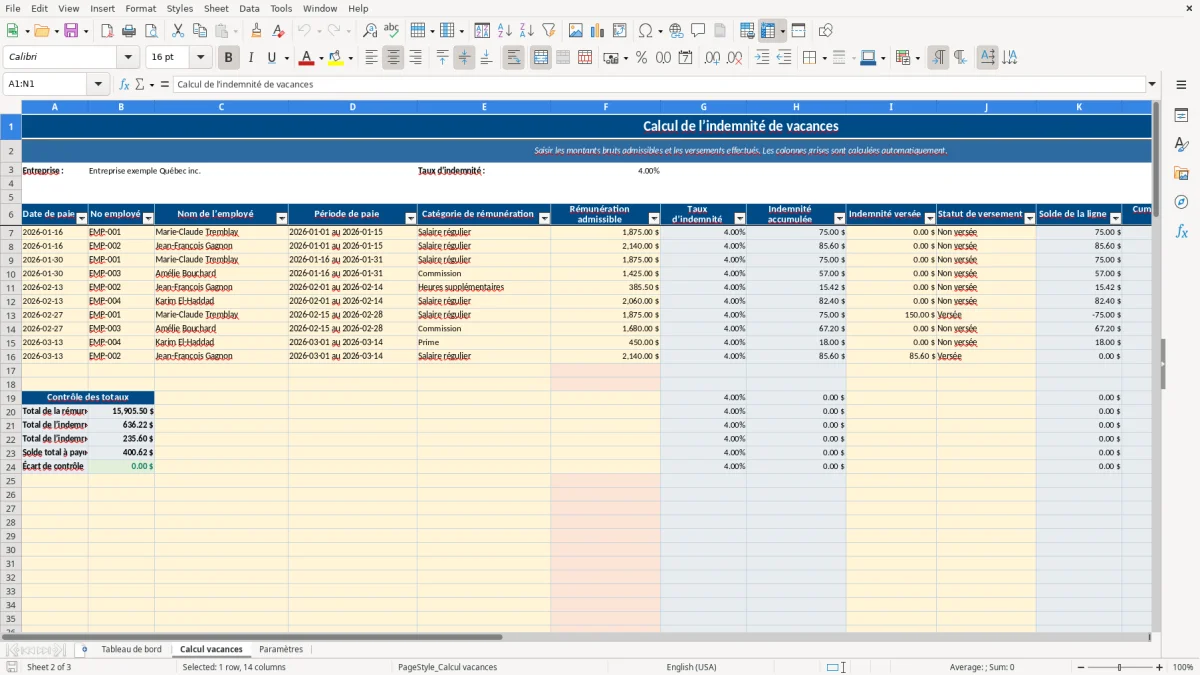Viewport: 1200px width, 675px height.
Task: Open Print Preview from the toolbar
Action: click(x=150, y=31)
